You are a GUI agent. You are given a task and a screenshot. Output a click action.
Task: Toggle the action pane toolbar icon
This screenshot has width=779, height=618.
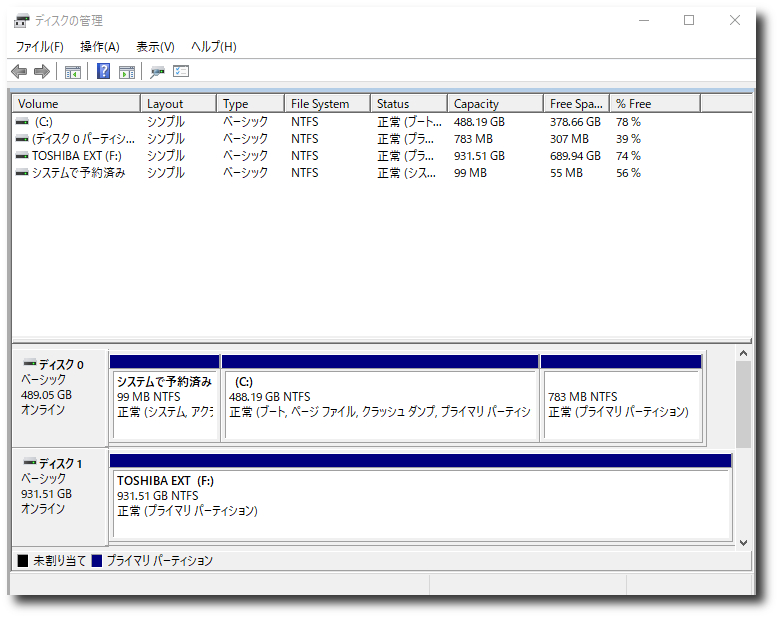(127, 72)
